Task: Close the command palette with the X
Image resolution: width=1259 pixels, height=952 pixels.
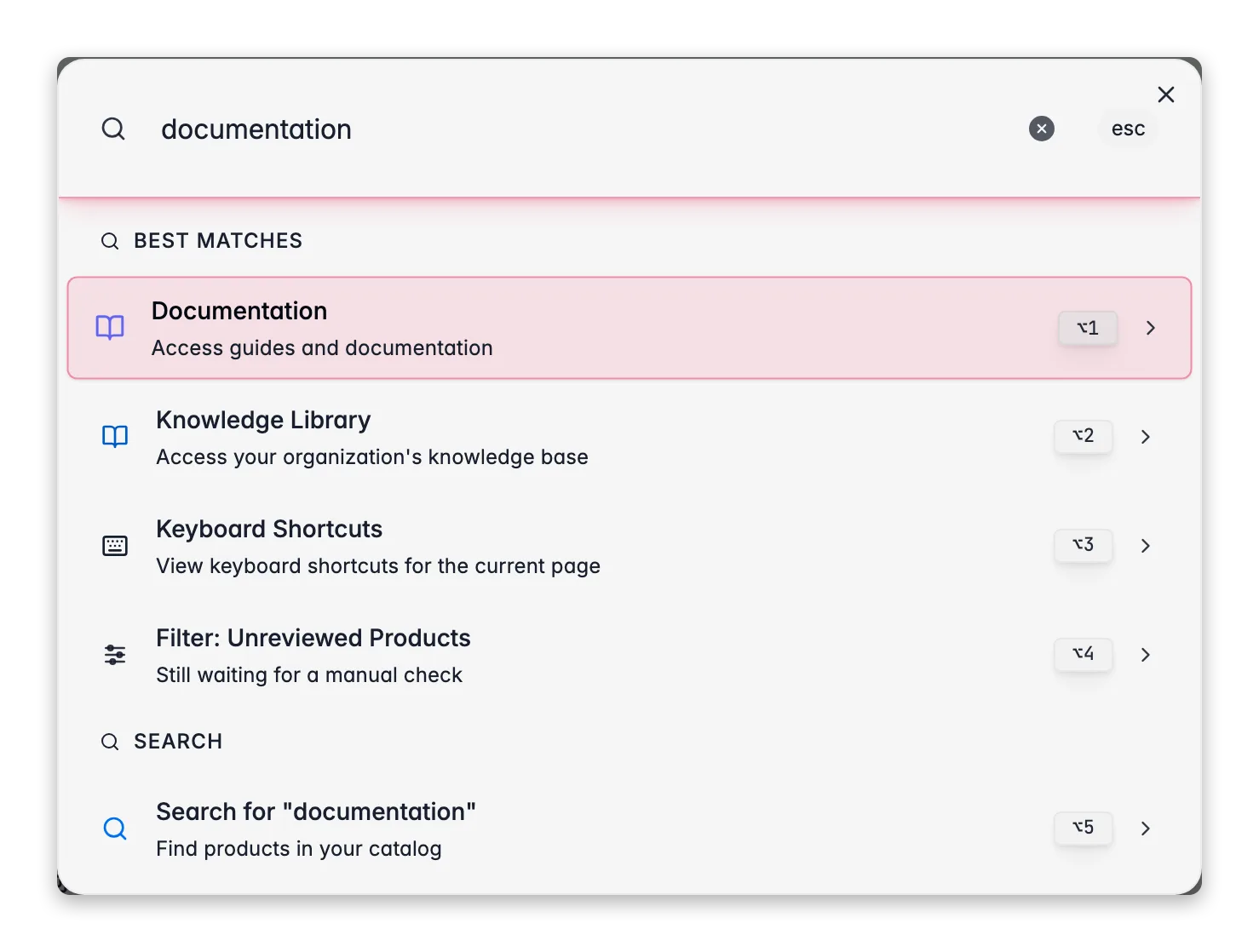Action: [1166, 95]
